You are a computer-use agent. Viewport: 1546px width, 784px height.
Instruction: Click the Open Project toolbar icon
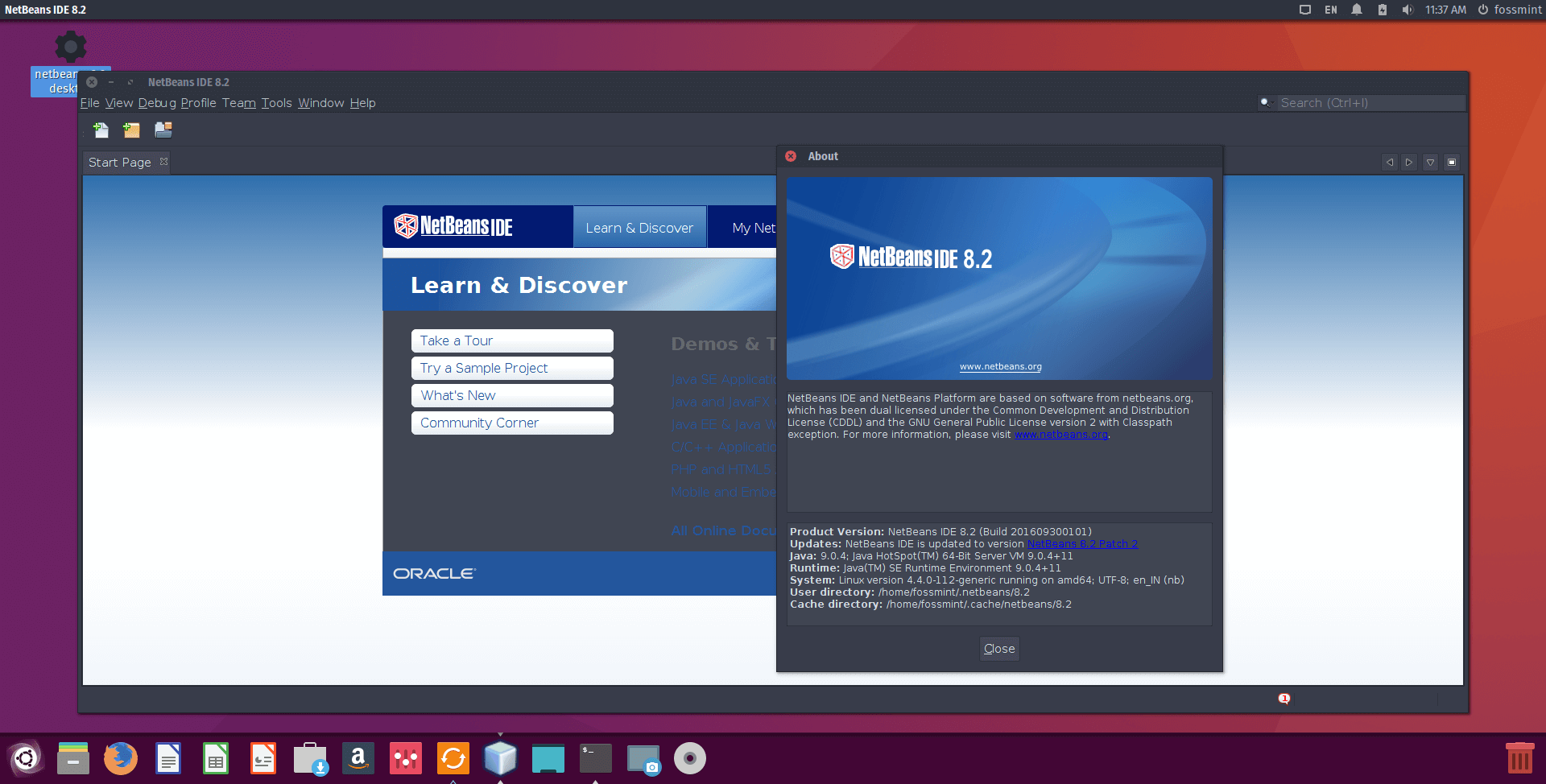[x=163, y=130]
